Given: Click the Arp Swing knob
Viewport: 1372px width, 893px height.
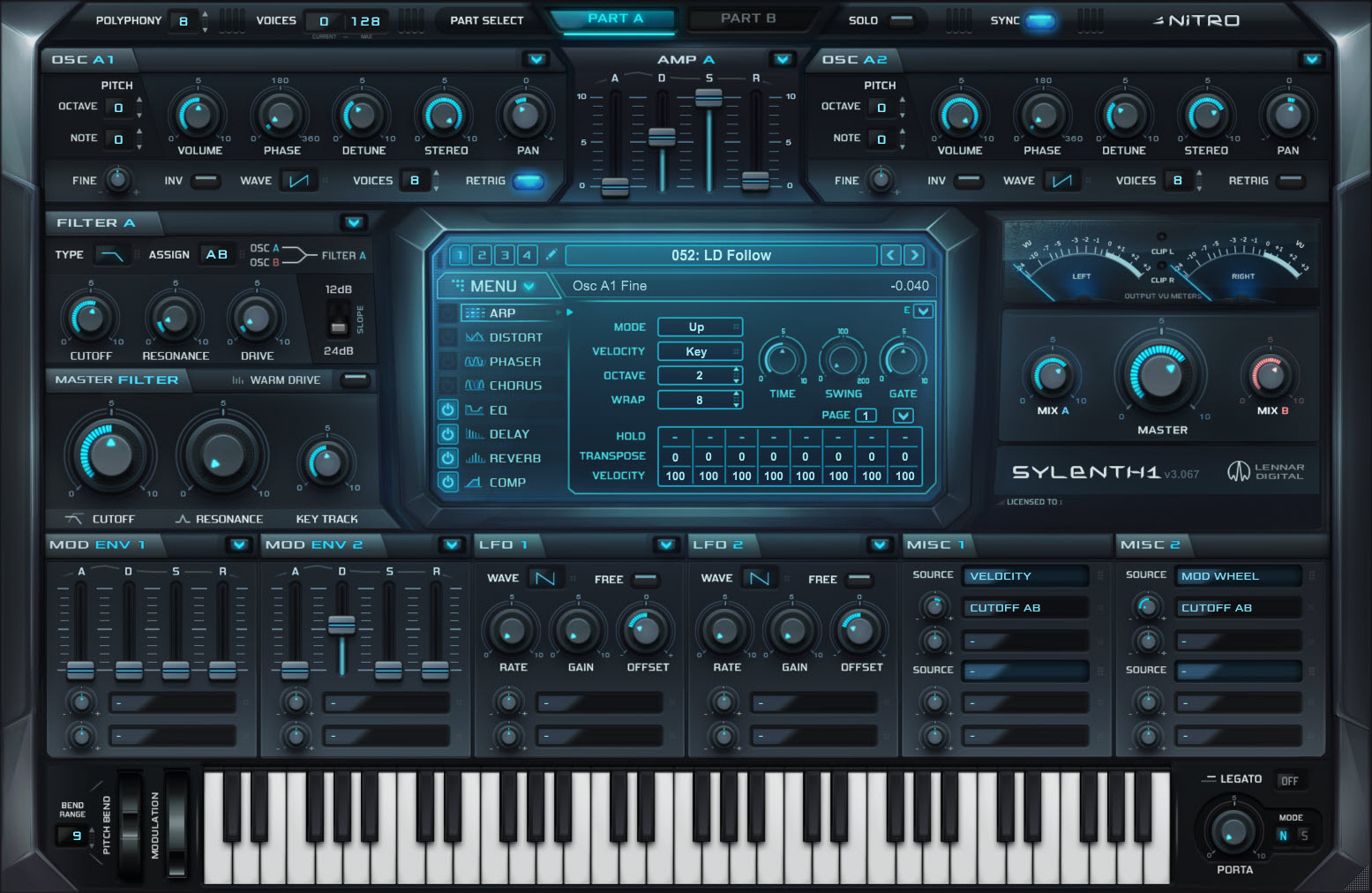Looking at the screenshot, I should 843,359.
